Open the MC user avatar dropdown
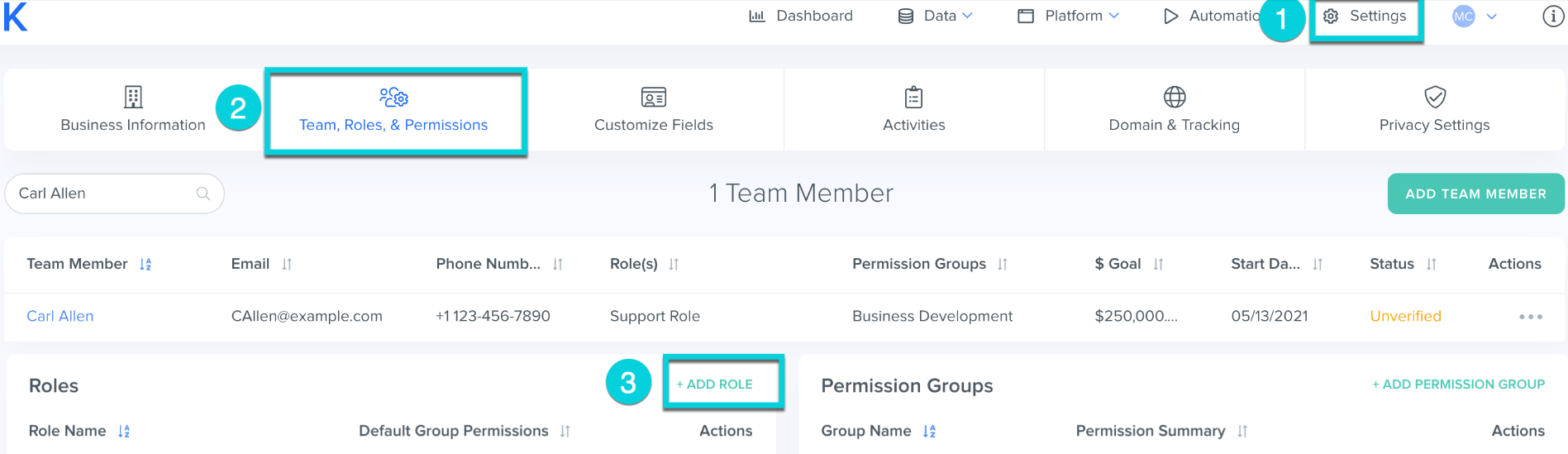The height and width of the screenshot is (454, 1568). [x=1475, y=17]
